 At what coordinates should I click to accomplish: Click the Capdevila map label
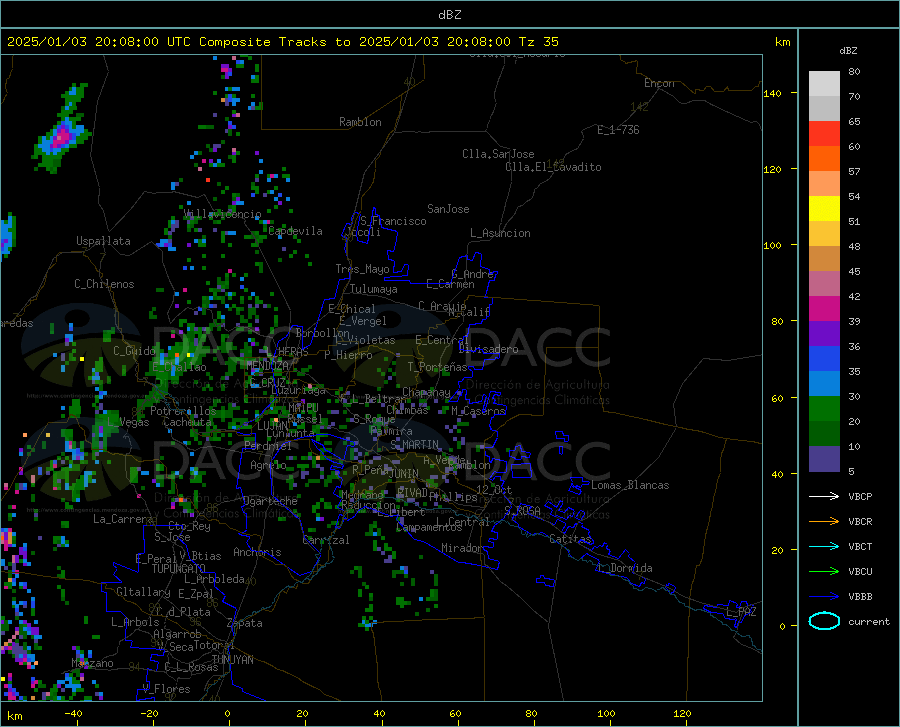tap(295, 231)
